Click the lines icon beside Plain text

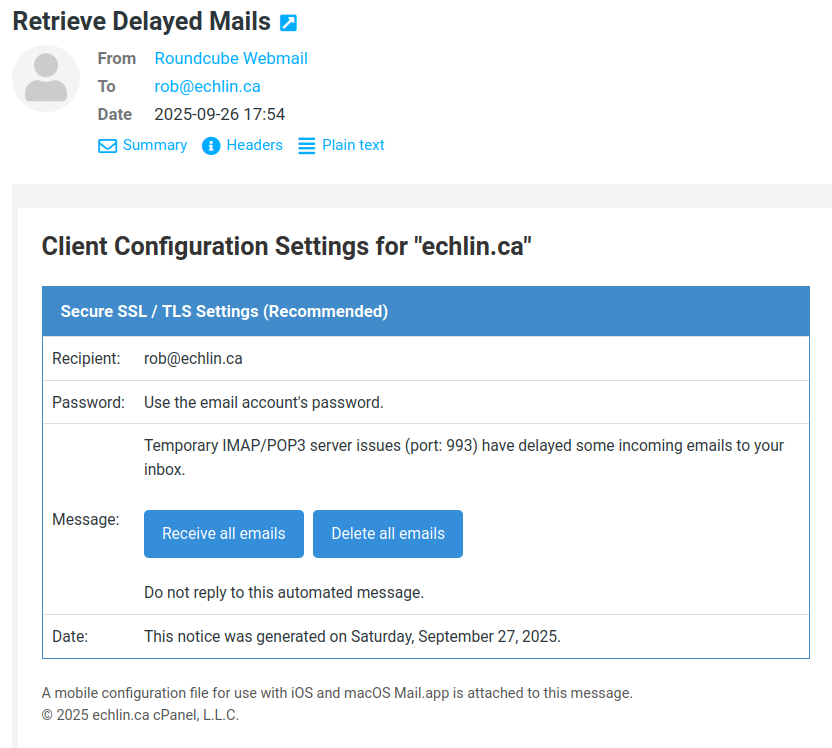coord(307,146)
